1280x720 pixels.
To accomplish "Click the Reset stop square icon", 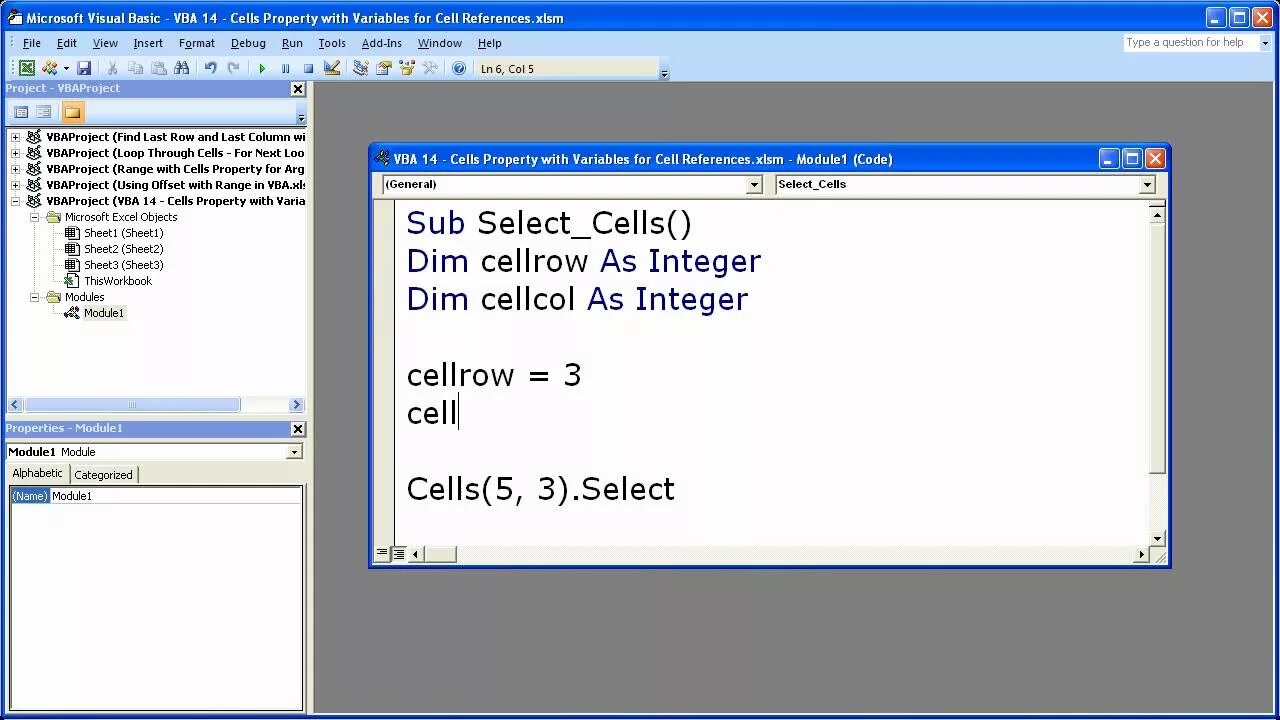I will [x=308, y=68].
